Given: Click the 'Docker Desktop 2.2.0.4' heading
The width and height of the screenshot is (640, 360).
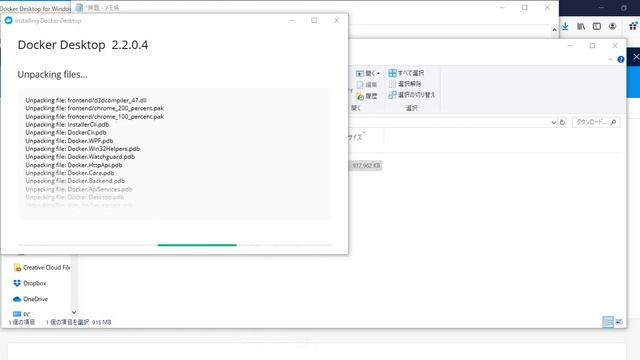Looking at the screenshot, I should pyautogui.click(x=83, y=45).
